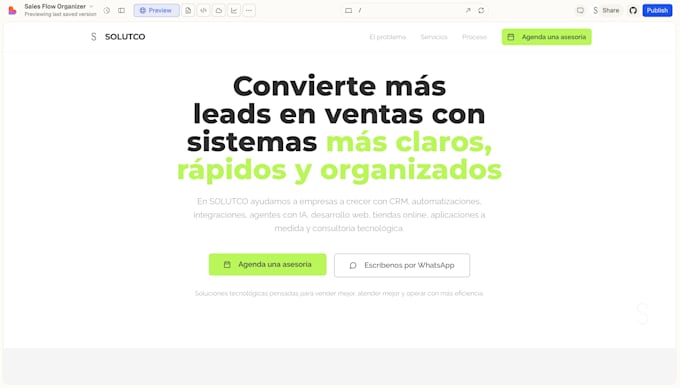Click Escríbenos por WhatsApp button
The height and width of the screenshot is (388, 680).
pos(402,265)
